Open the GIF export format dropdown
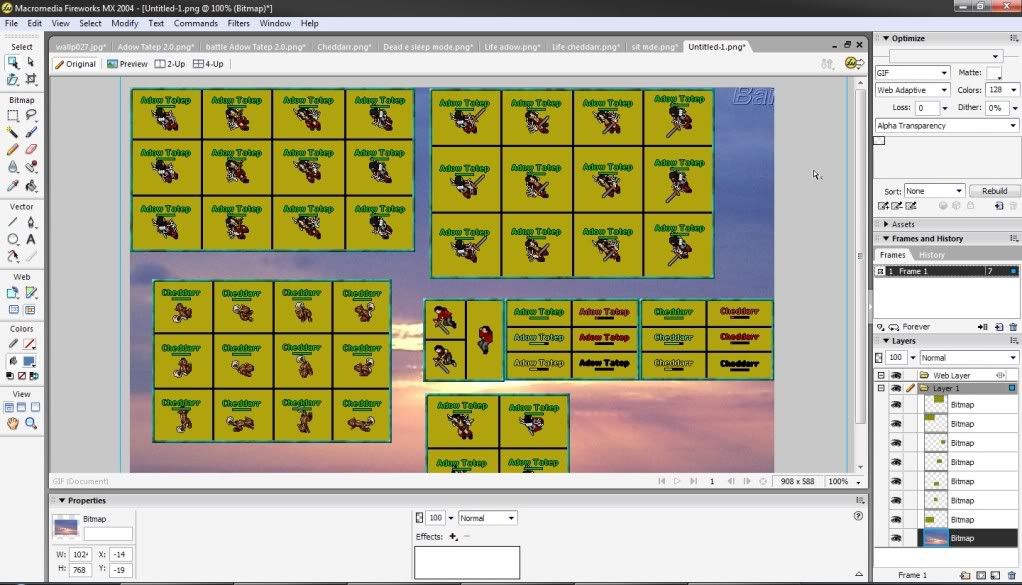Screen dimensions: 1022x585 point(912,73)
